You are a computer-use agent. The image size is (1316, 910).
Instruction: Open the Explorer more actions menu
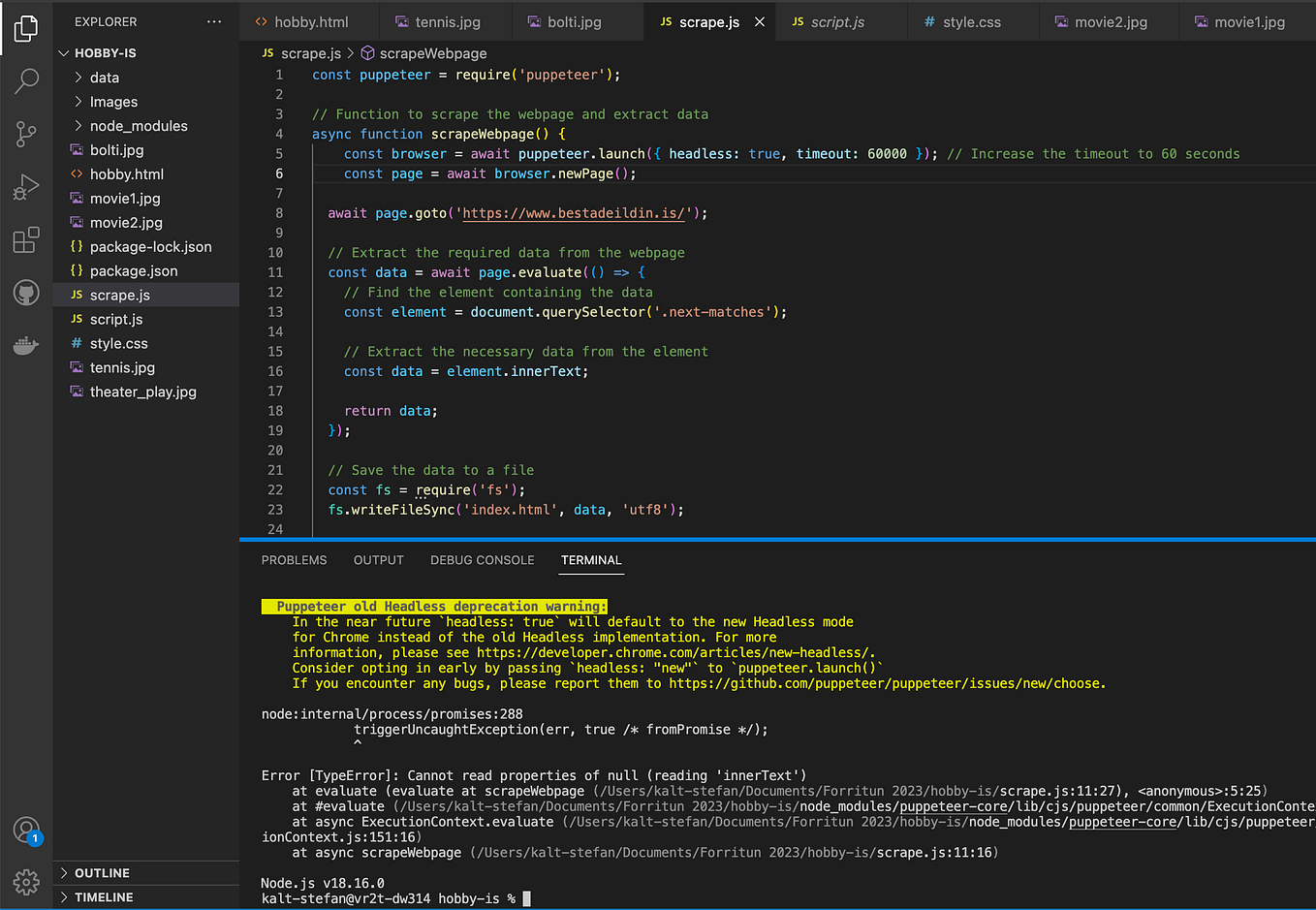[215, 21]
